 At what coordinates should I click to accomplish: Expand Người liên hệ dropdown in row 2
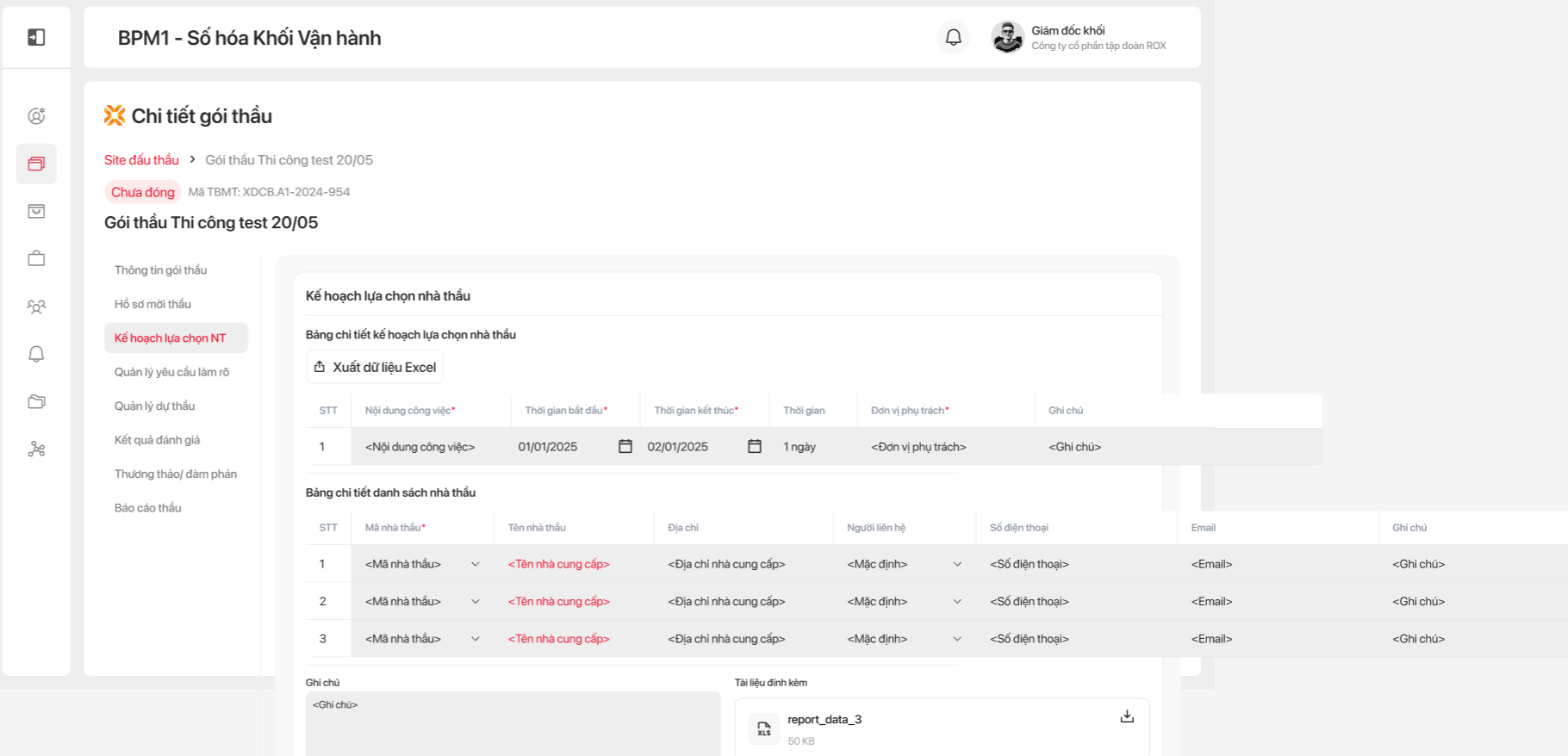coord(956,602)
